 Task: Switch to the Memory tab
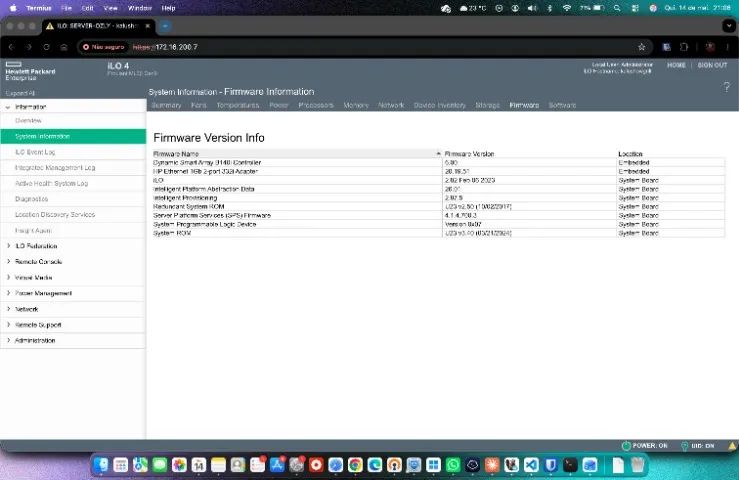point(356,105)
